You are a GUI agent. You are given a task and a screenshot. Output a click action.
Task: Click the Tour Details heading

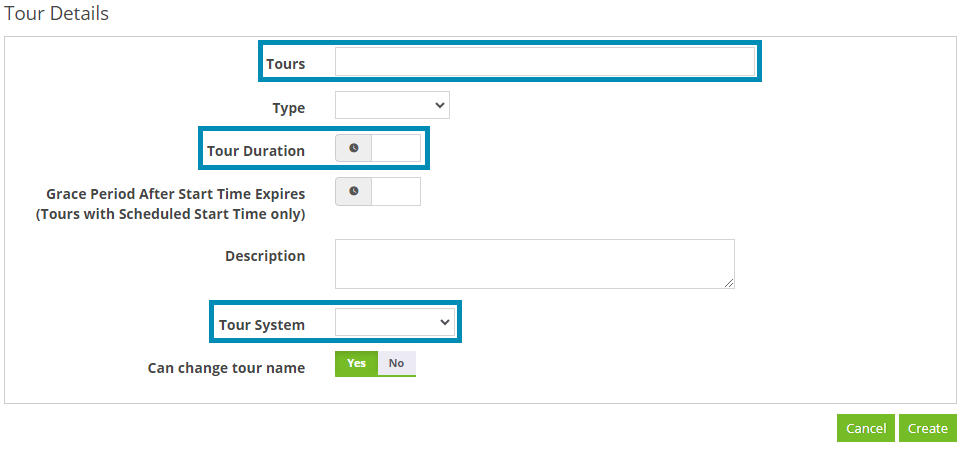56,13
